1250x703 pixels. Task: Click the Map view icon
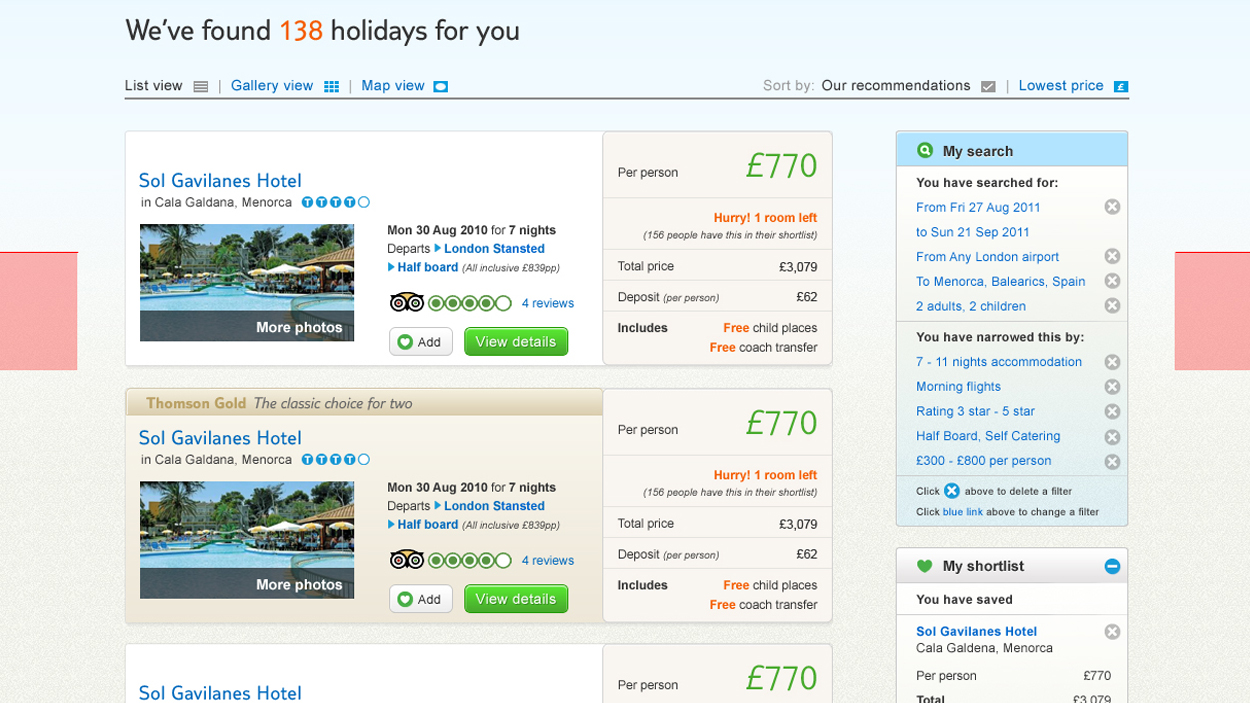(x=440, y=87)
